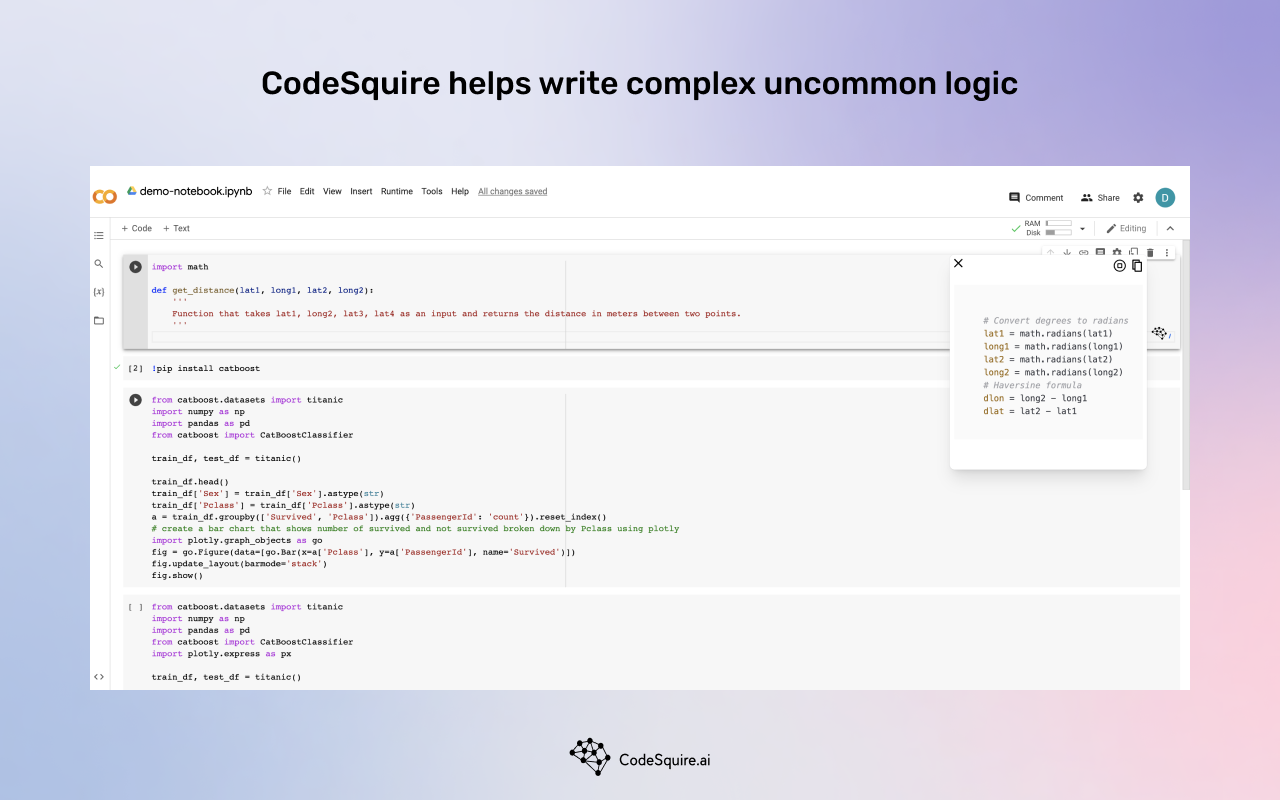Open Colab settings gear icon
1280x800 pixels.
point(1138,198)
